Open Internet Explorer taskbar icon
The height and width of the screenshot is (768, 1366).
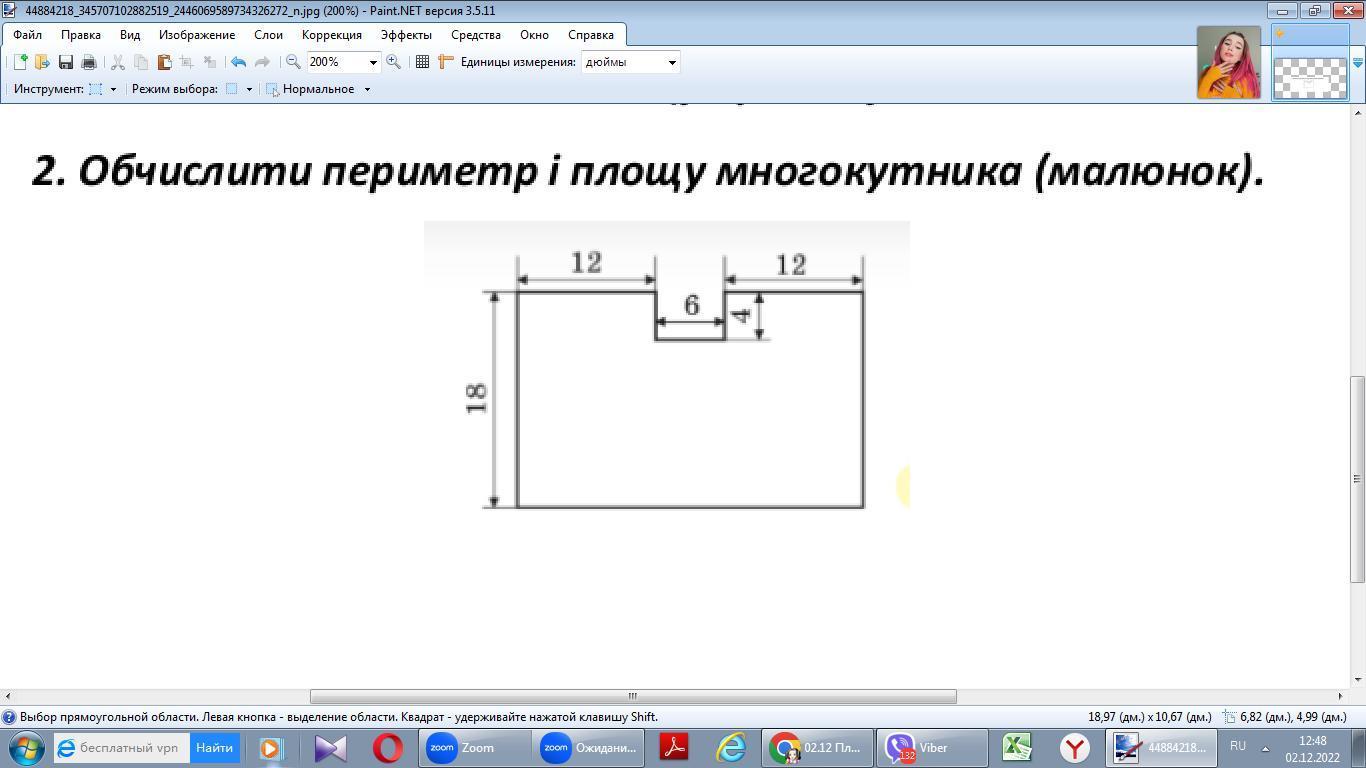pos(732,748)
